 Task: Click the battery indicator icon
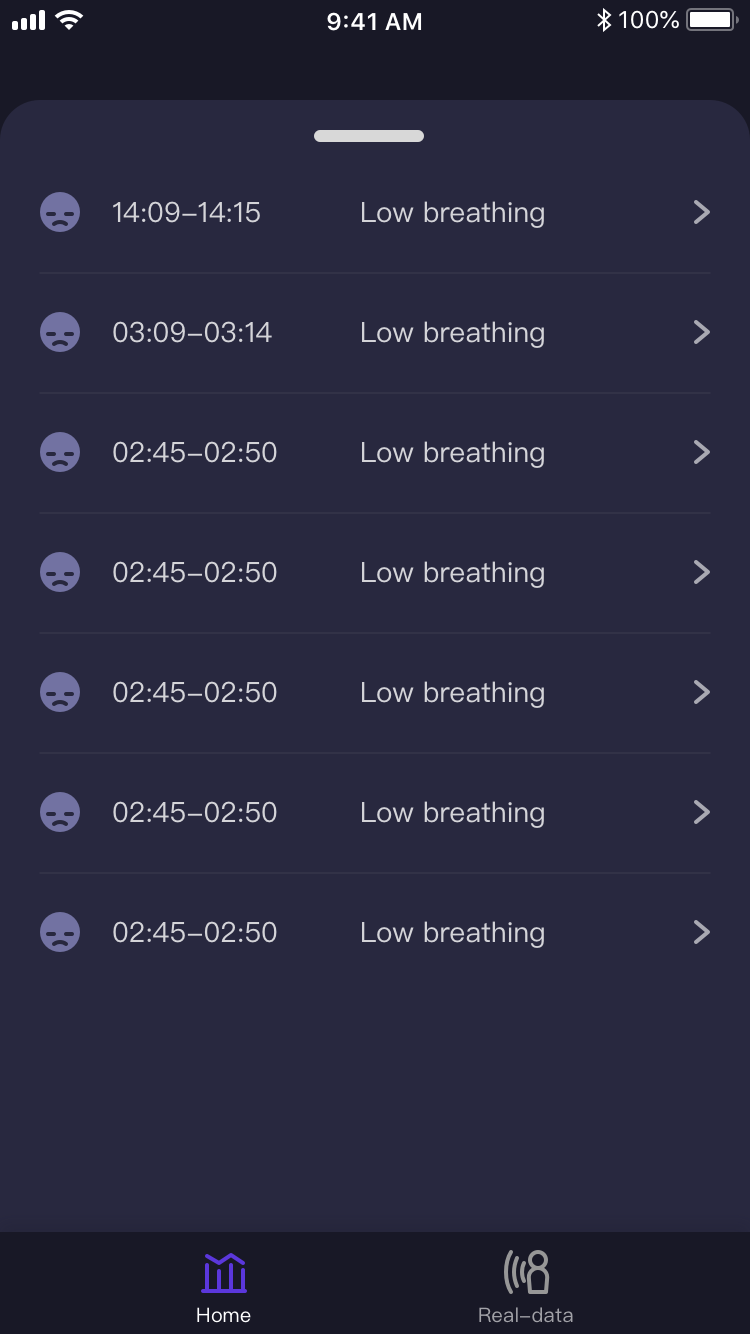pyautogui.click(x=712, y=20)
